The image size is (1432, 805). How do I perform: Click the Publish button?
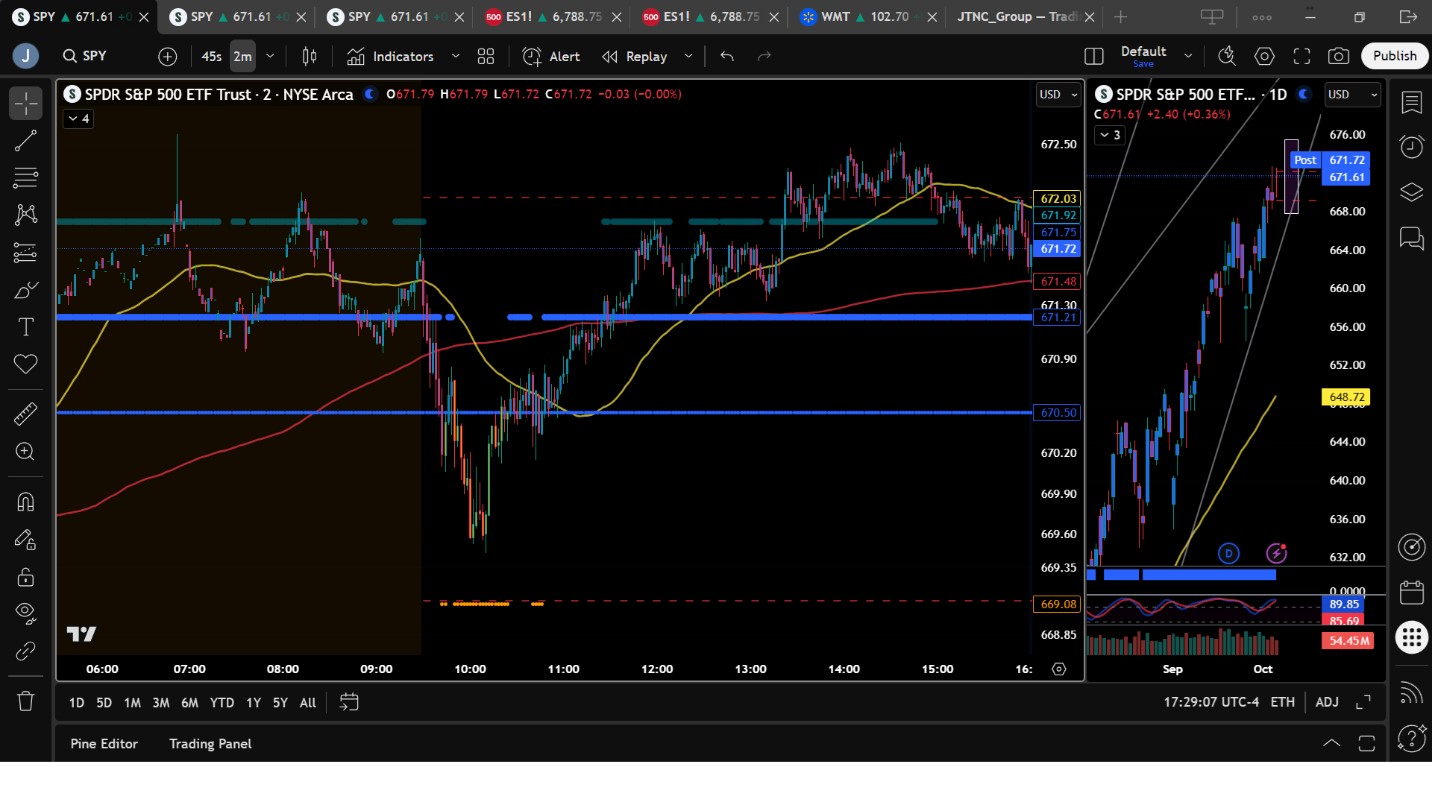(x=1394, y=56)
